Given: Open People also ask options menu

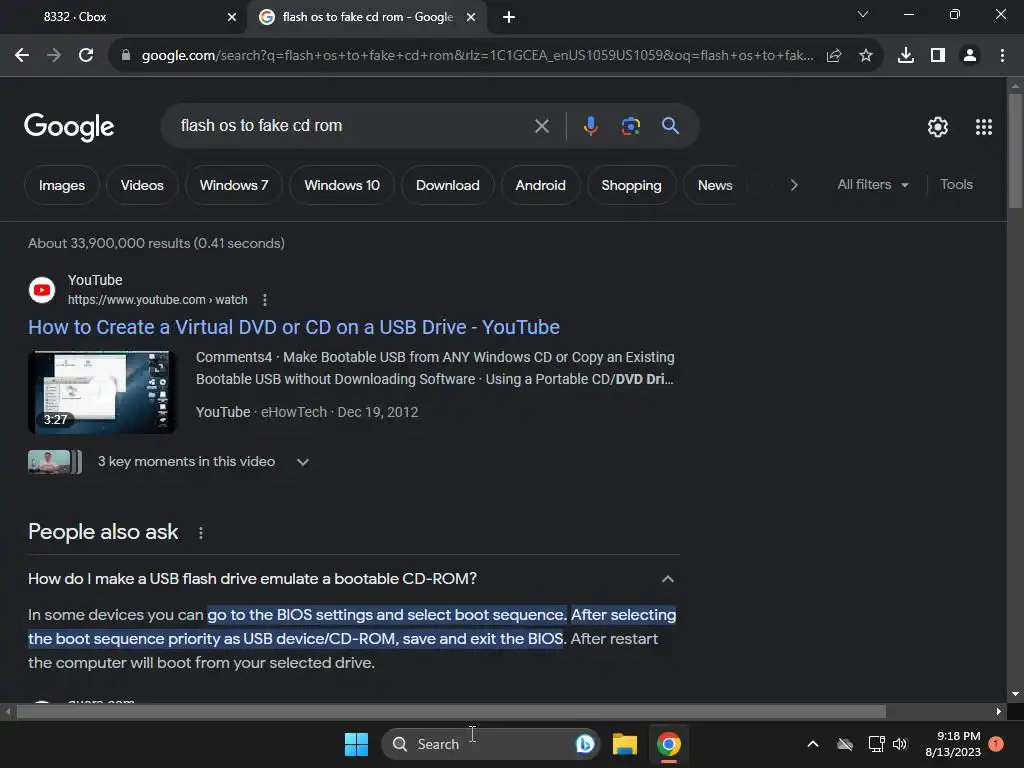Looking at the screenshot, I should tap(200, 533).
